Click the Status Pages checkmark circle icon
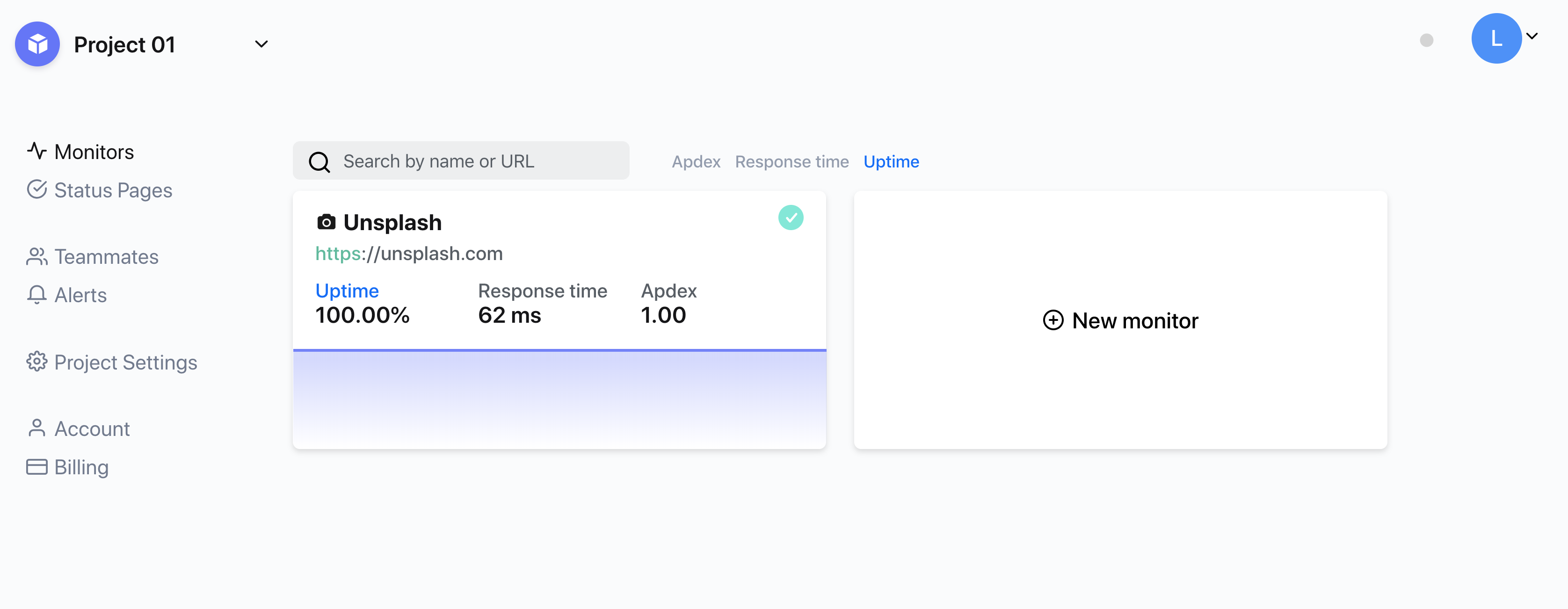 (x=36, y=189)
